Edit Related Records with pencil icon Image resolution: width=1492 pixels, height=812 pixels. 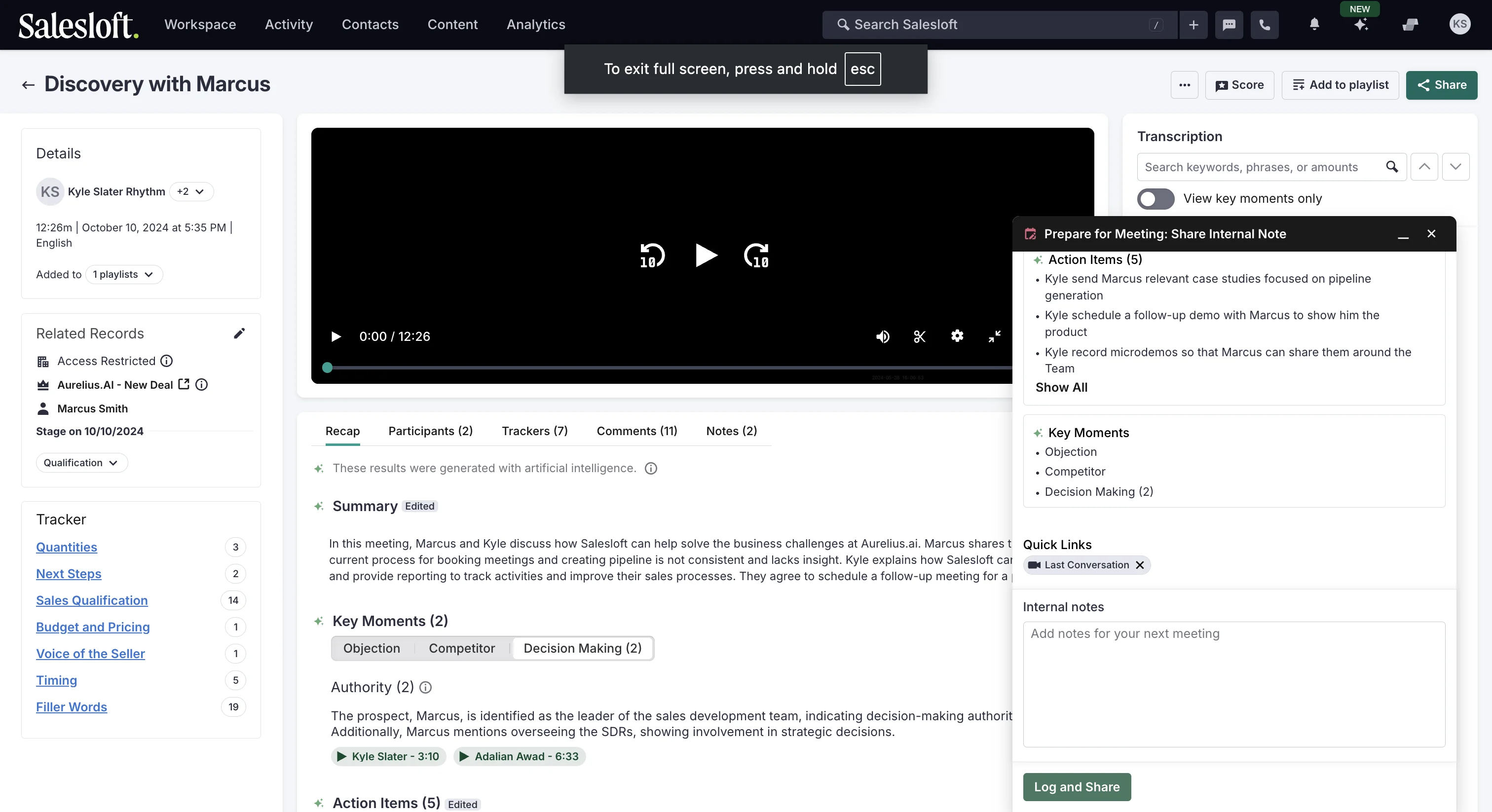239,333
